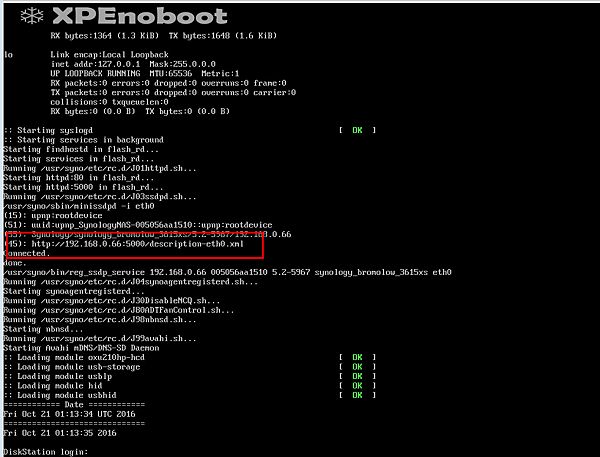Click 'Starting Avahi mDNS/DNS-SD Daemon' line
Viewport: 600px width, 457px height.
[81, 348]
